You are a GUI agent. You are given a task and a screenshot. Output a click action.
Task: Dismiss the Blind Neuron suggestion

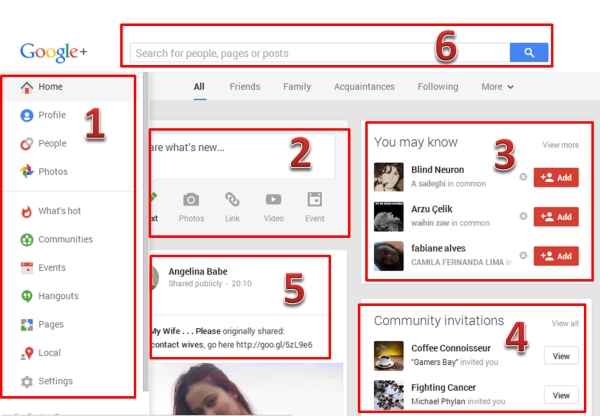point(523,177)
